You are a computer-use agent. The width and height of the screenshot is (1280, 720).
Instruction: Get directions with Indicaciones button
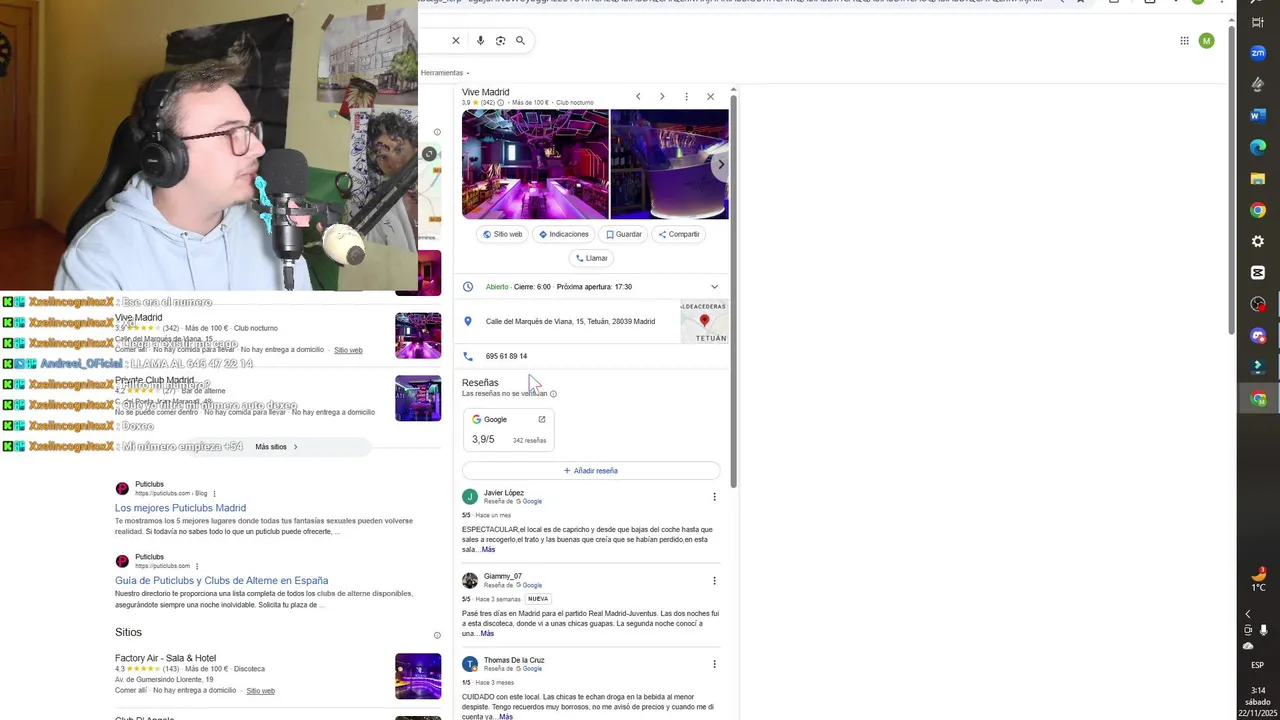click(x=564, y=234)
